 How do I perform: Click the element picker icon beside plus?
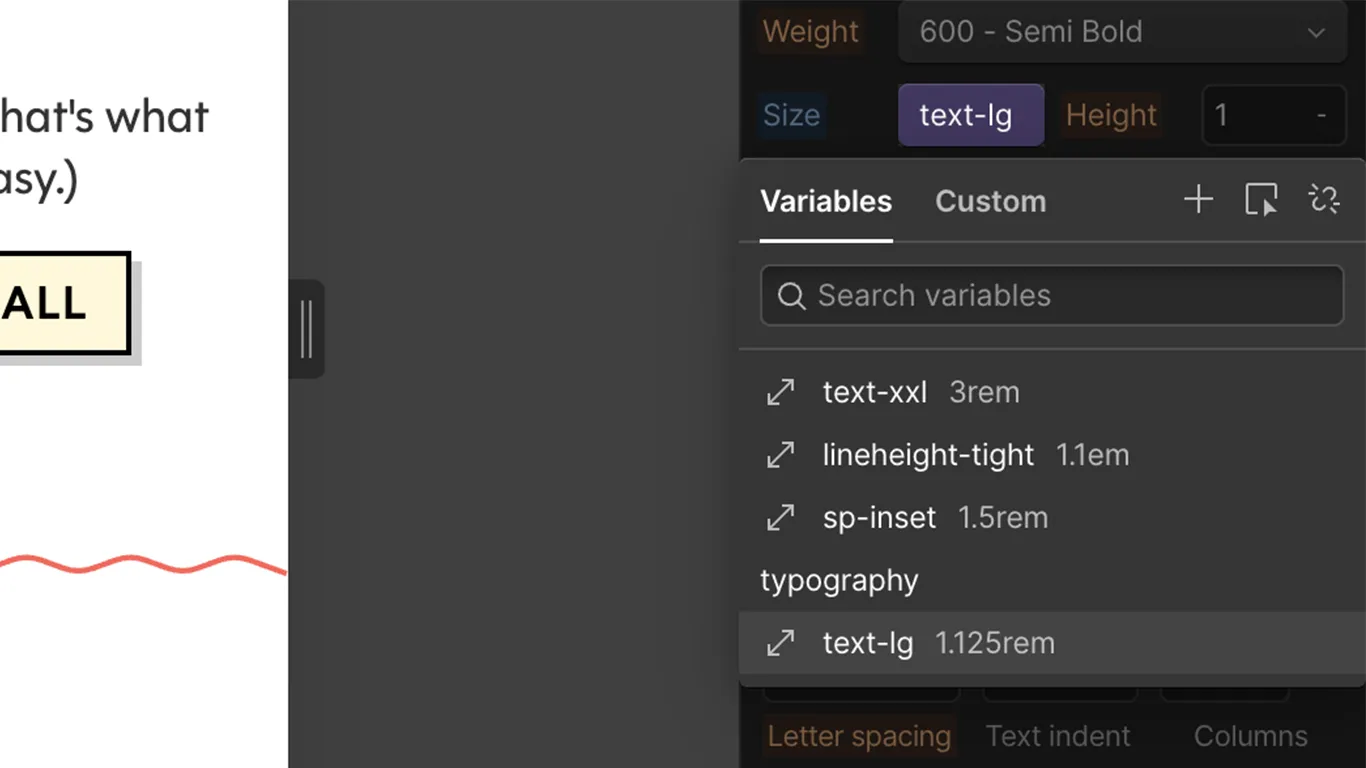[1261, 200]
